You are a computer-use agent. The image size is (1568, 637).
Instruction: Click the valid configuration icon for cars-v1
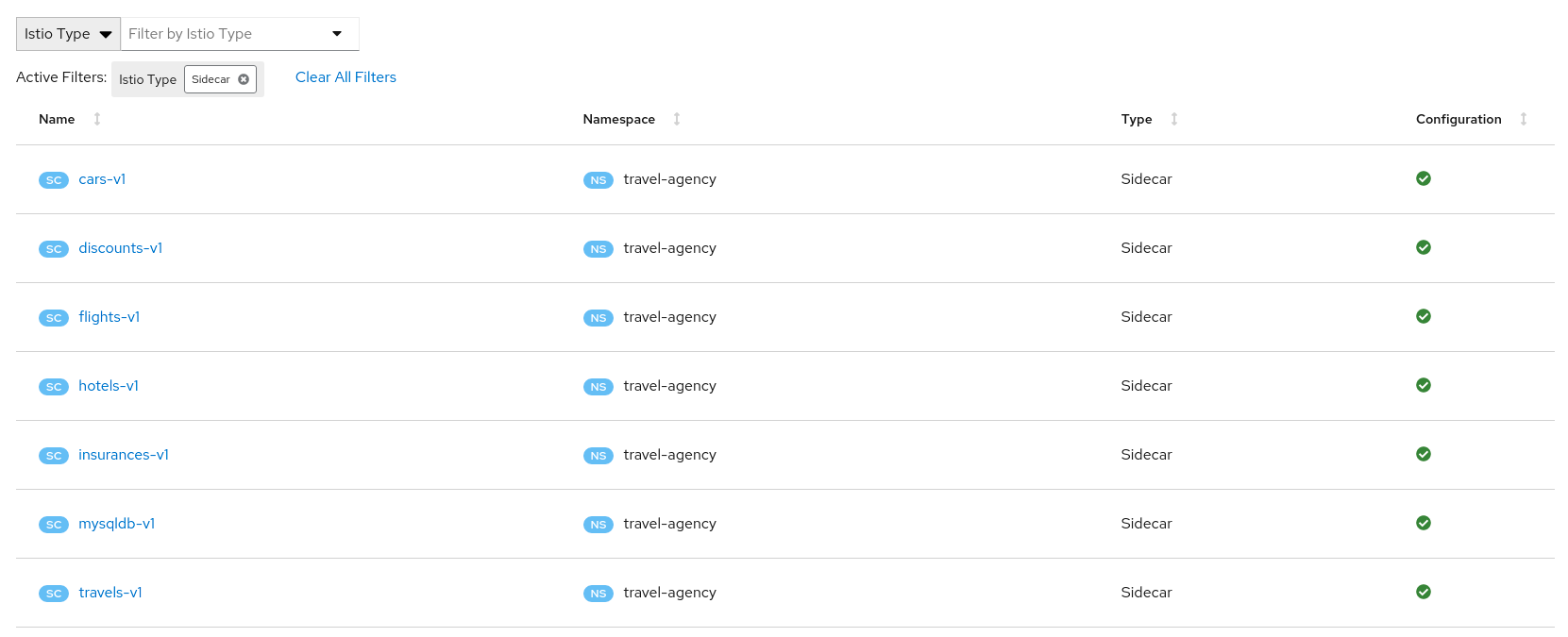[1424, 178]
